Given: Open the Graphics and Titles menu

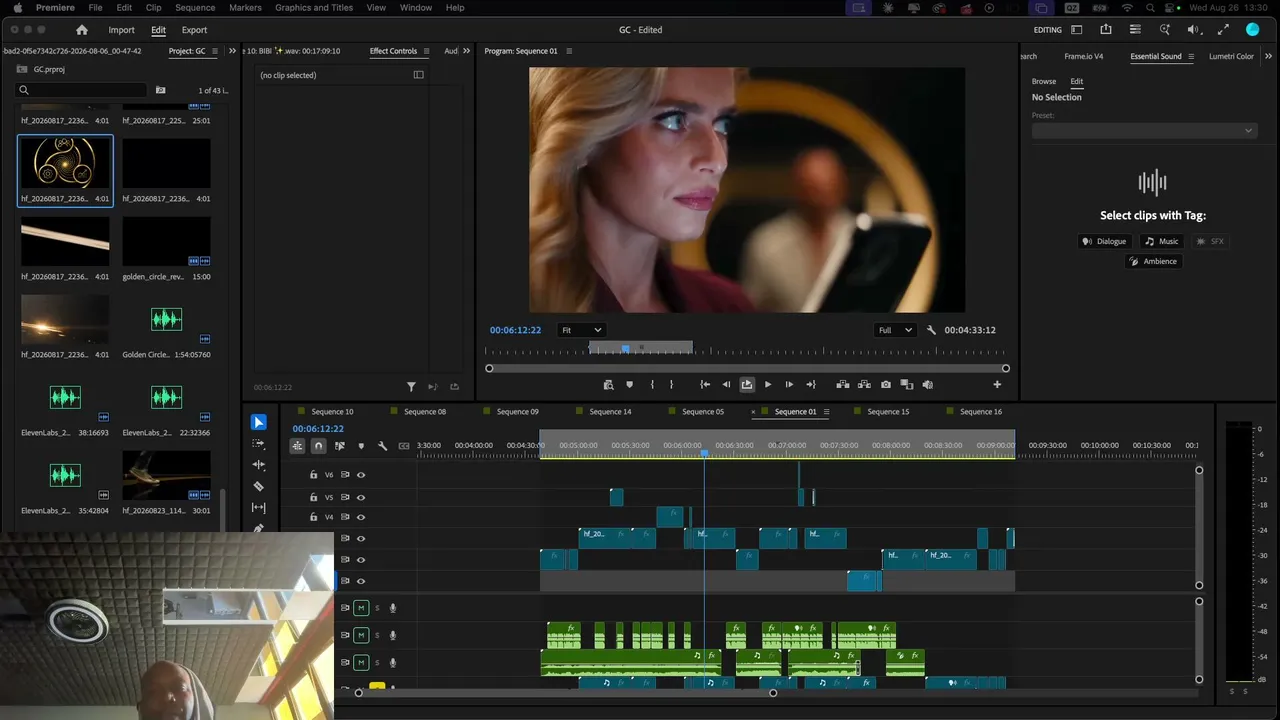Looking at the screenshot, I should (x=314, y=7).
